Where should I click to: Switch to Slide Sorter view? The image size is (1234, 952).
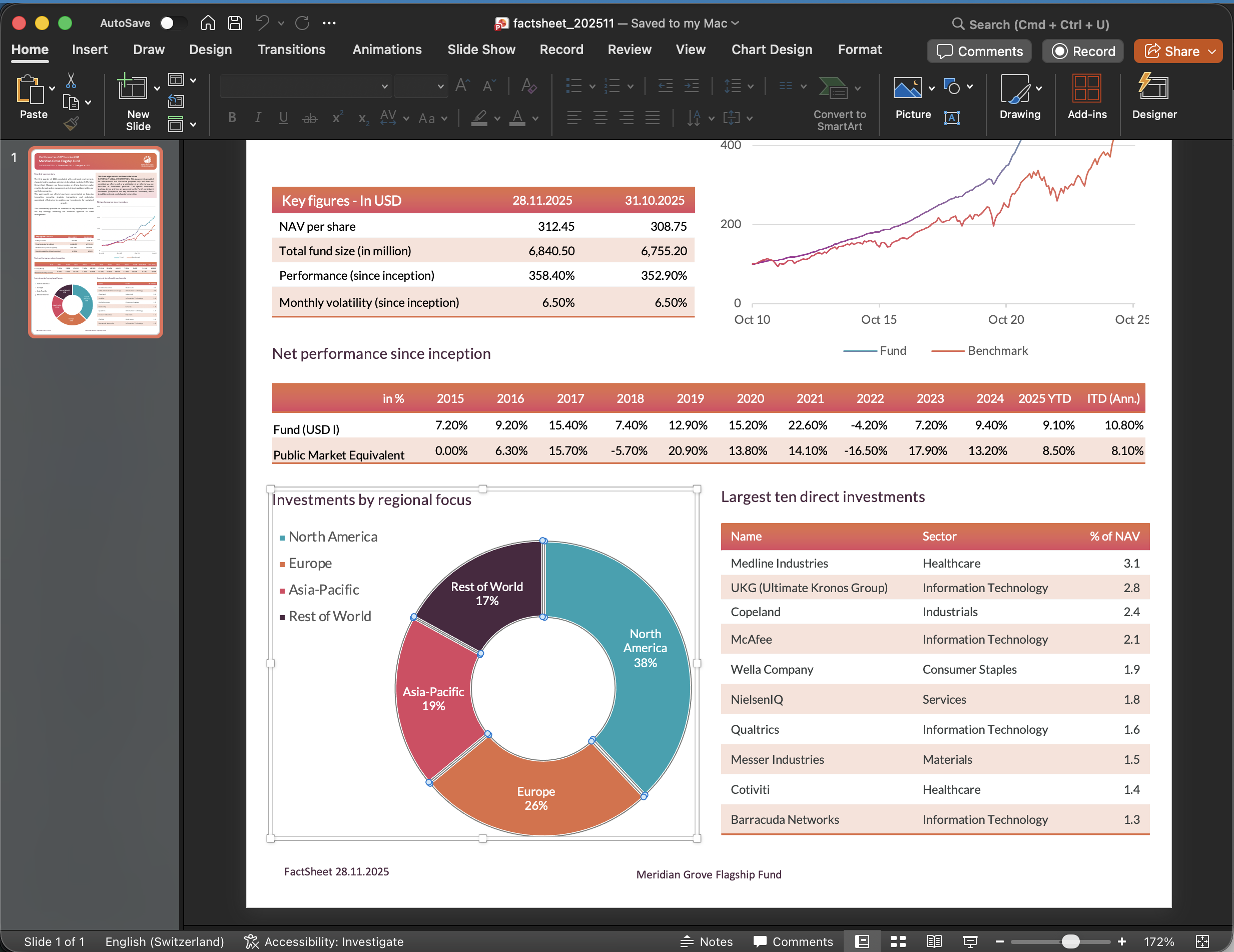pos(897,940)
